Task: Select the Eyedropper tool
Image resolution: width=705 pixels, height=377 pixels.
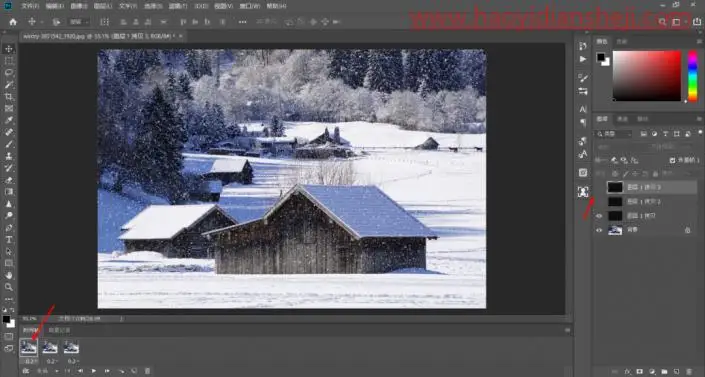Action: coord(9,120)
